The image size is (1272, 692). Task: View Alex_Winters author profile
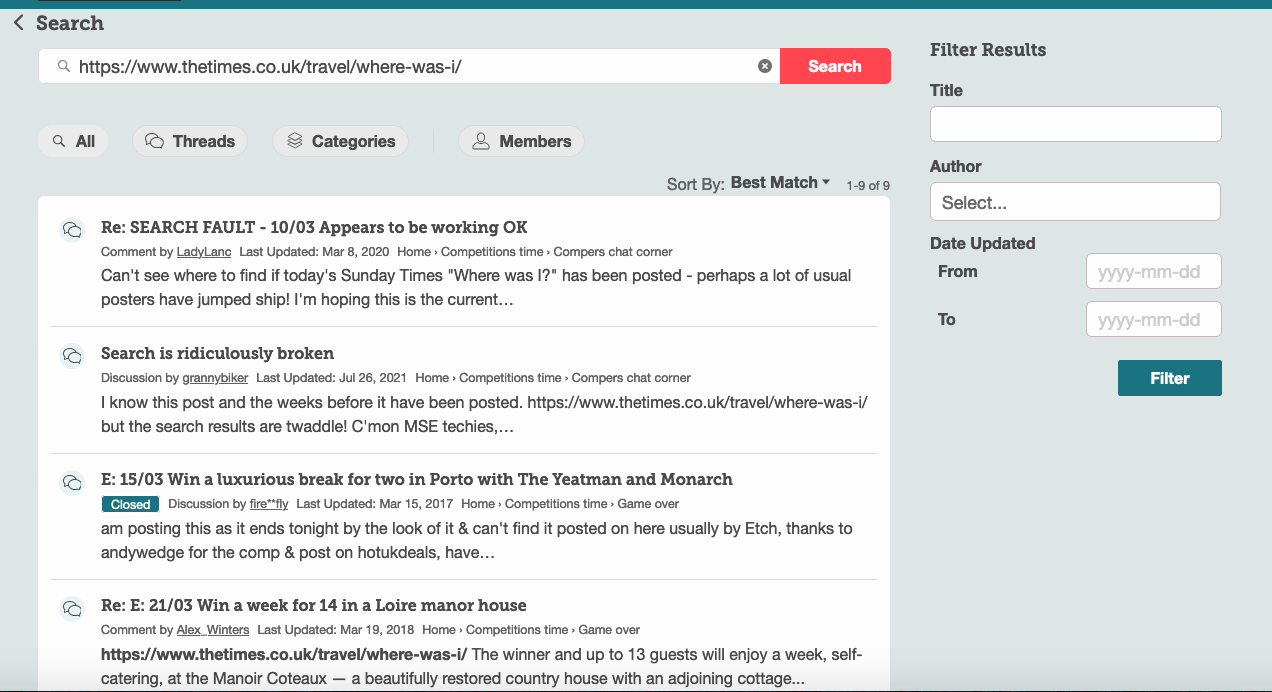click(x=213, y=630)
